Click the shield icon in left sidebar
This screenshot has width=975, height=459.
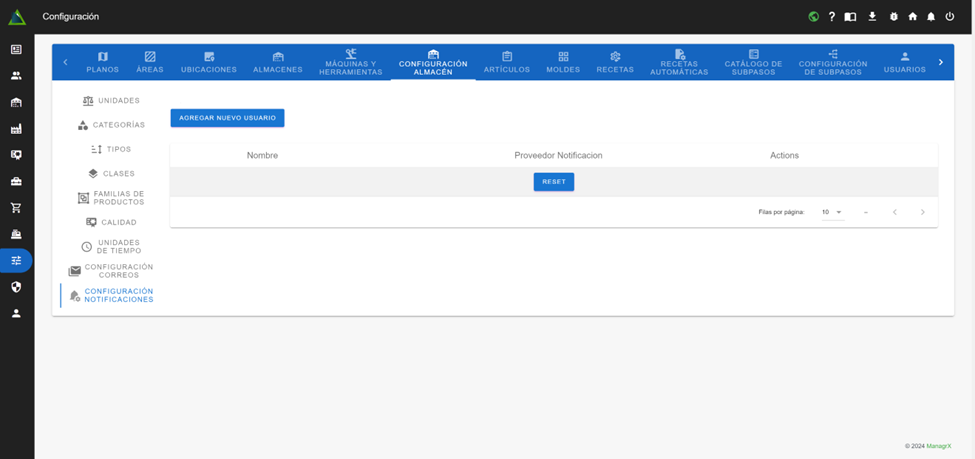tap(16, 287)
